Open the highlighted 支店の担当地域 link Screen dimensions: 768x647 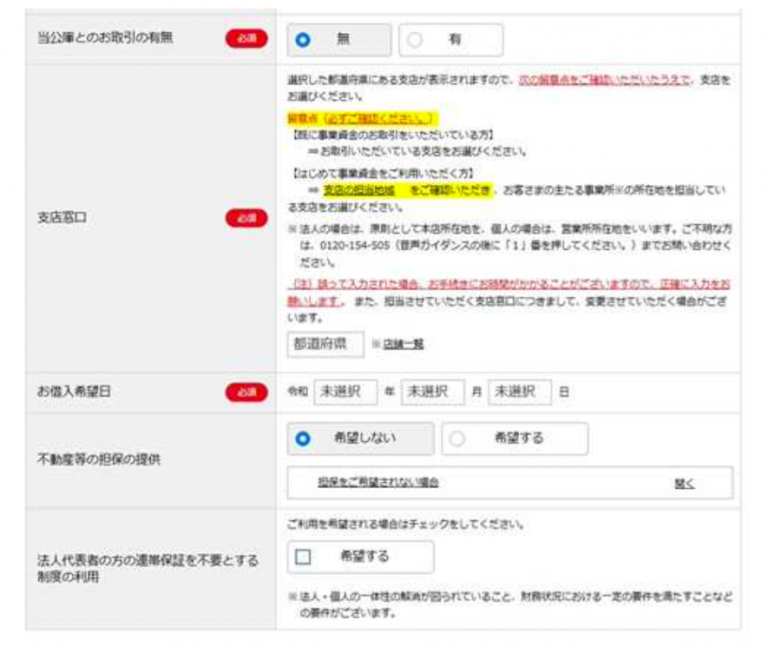[x=358, y=190]
